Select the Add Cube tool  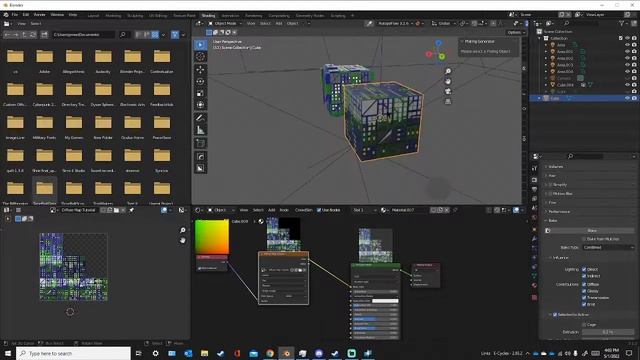(200, 143)
